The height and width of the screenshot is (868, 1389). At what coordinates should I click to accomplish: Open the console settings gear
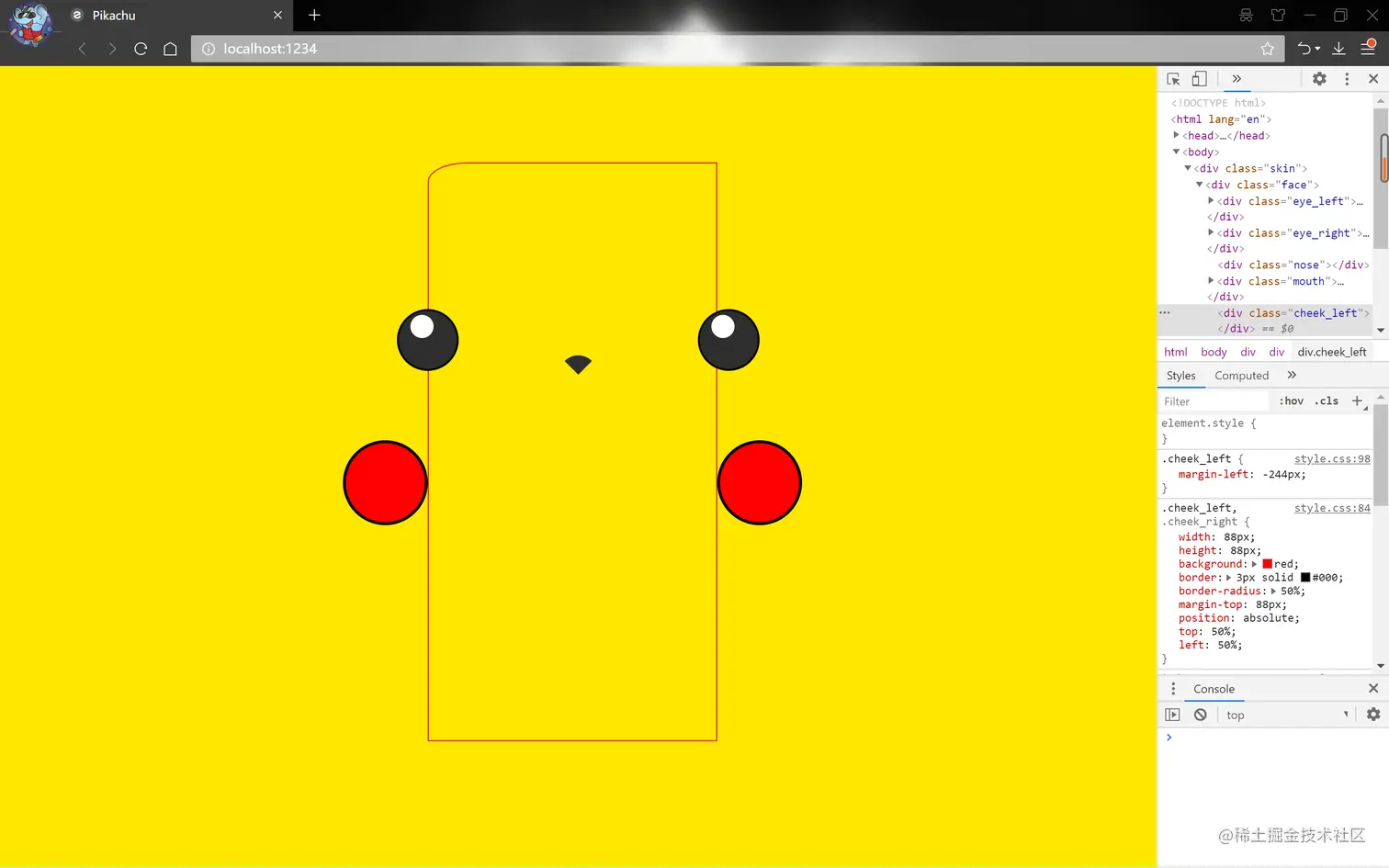point(1373,715)
